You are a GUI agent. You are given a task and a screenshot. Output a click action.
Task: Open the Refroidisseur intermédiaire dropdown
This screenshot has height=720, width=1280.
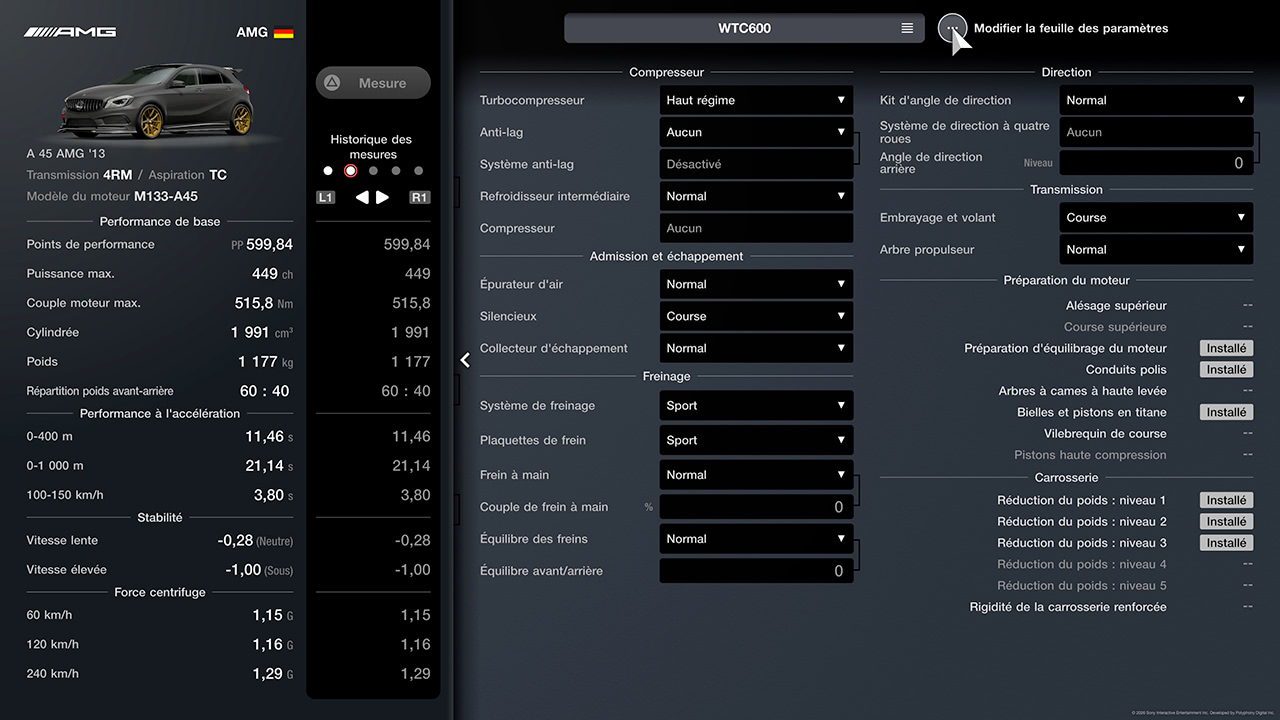point(756,196)
